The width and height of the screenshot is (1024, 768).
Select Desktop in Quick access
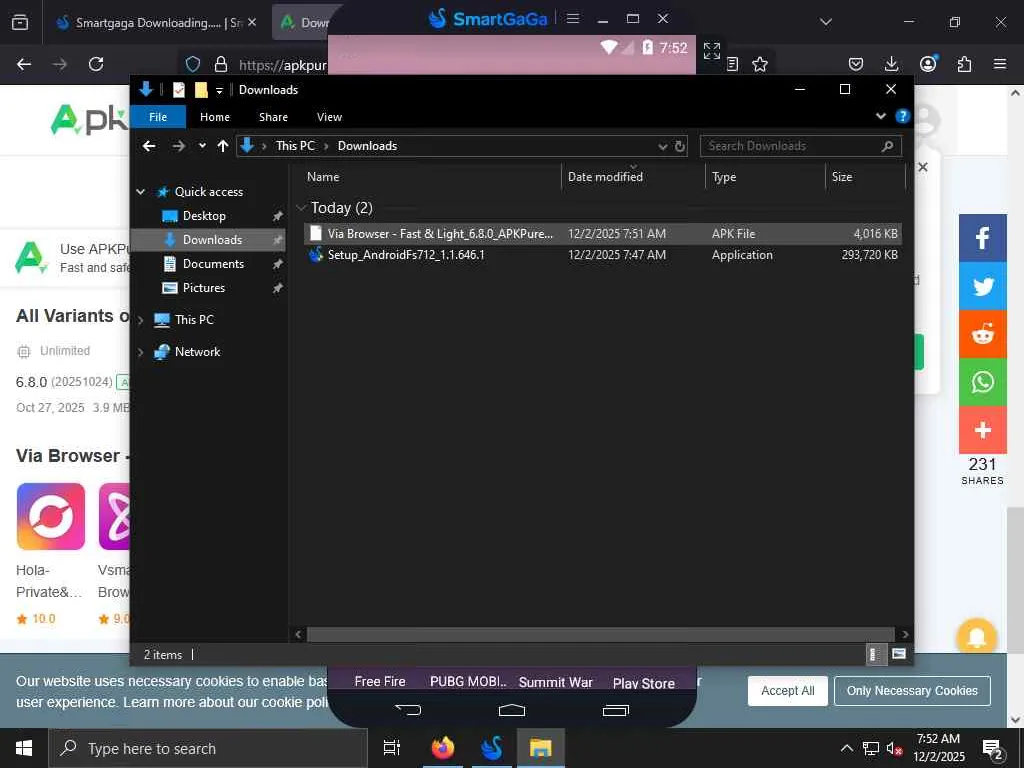click(x=204, y=216)
